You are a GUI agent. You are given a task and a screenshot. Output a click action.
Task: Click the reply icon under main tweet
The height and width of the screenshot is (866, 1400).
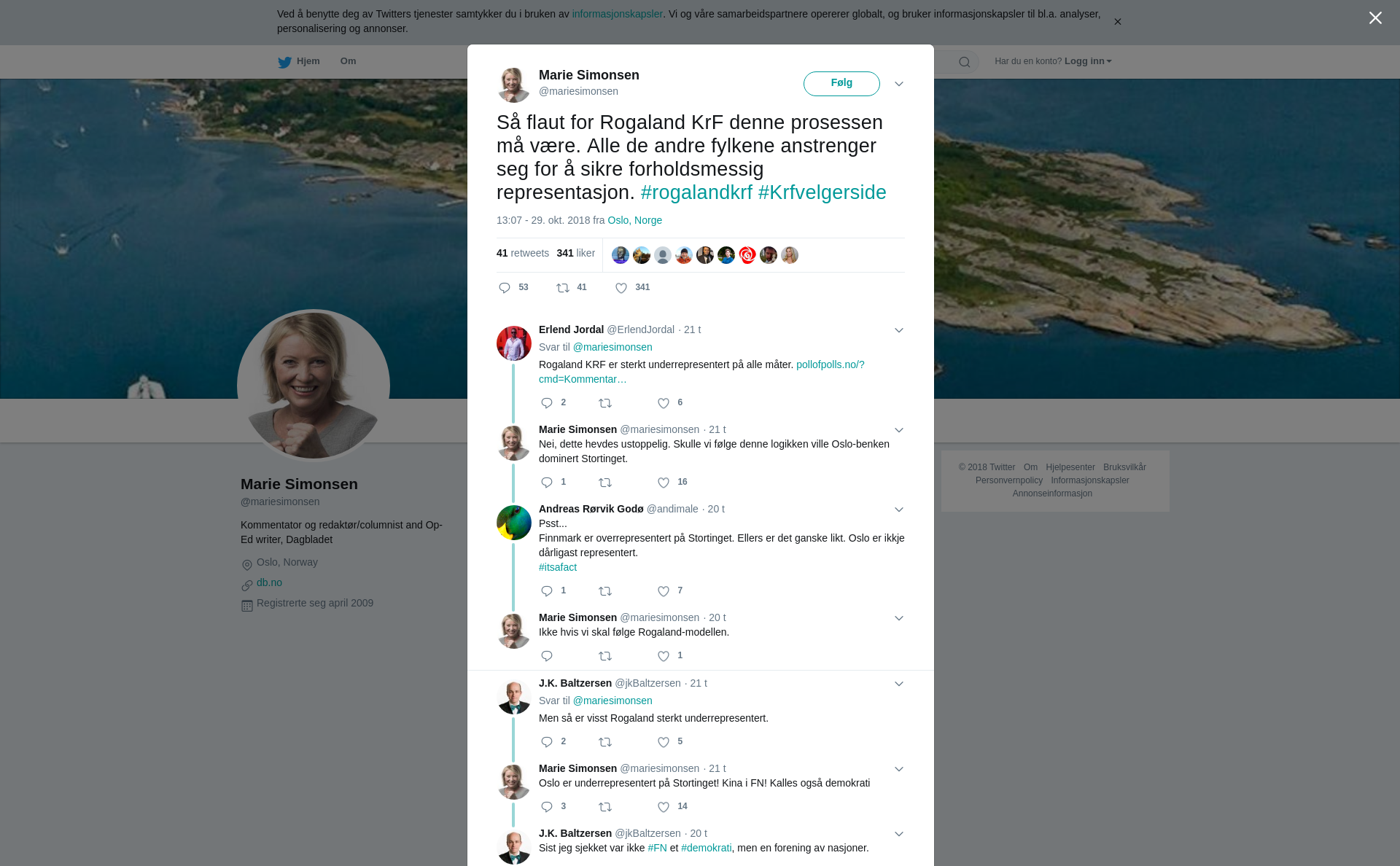(505, 288)
